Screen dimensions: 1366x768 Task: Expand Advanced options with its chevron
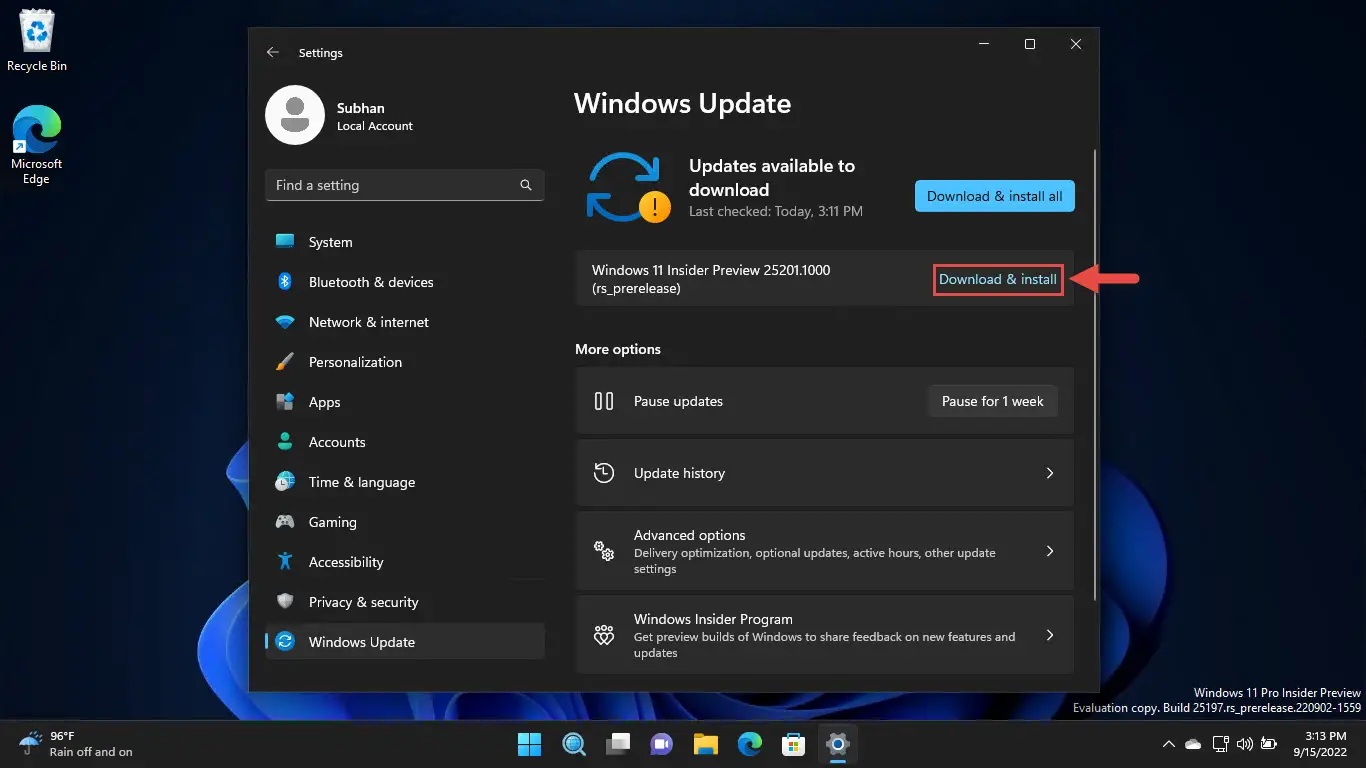[1049, 551]
